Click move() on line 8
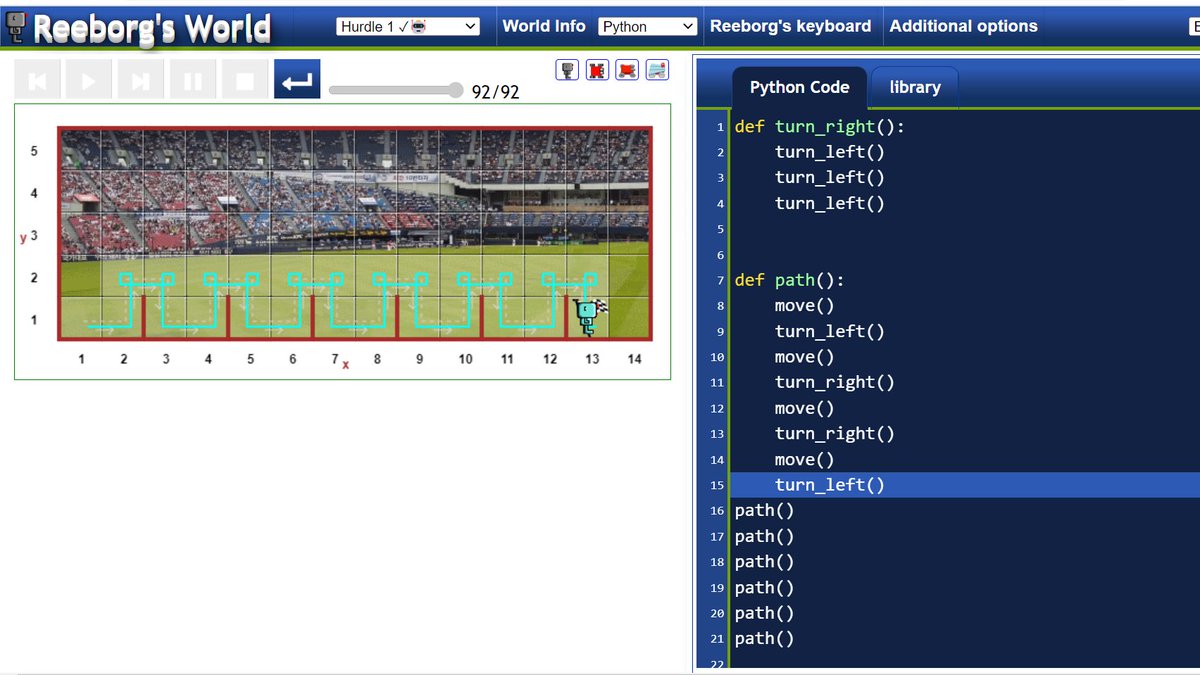Viewport: 1200px width, 675px height. point(804,306)
